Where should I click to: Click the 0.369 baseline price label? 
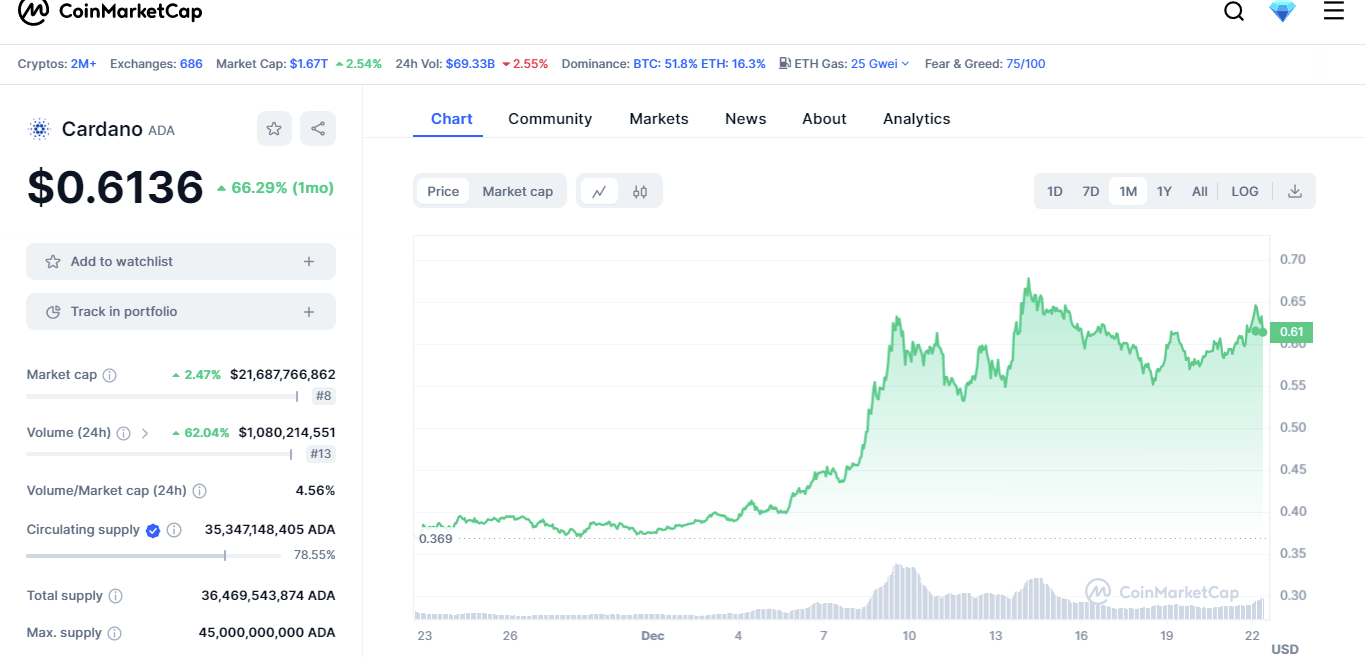click(x=435, y=538)
